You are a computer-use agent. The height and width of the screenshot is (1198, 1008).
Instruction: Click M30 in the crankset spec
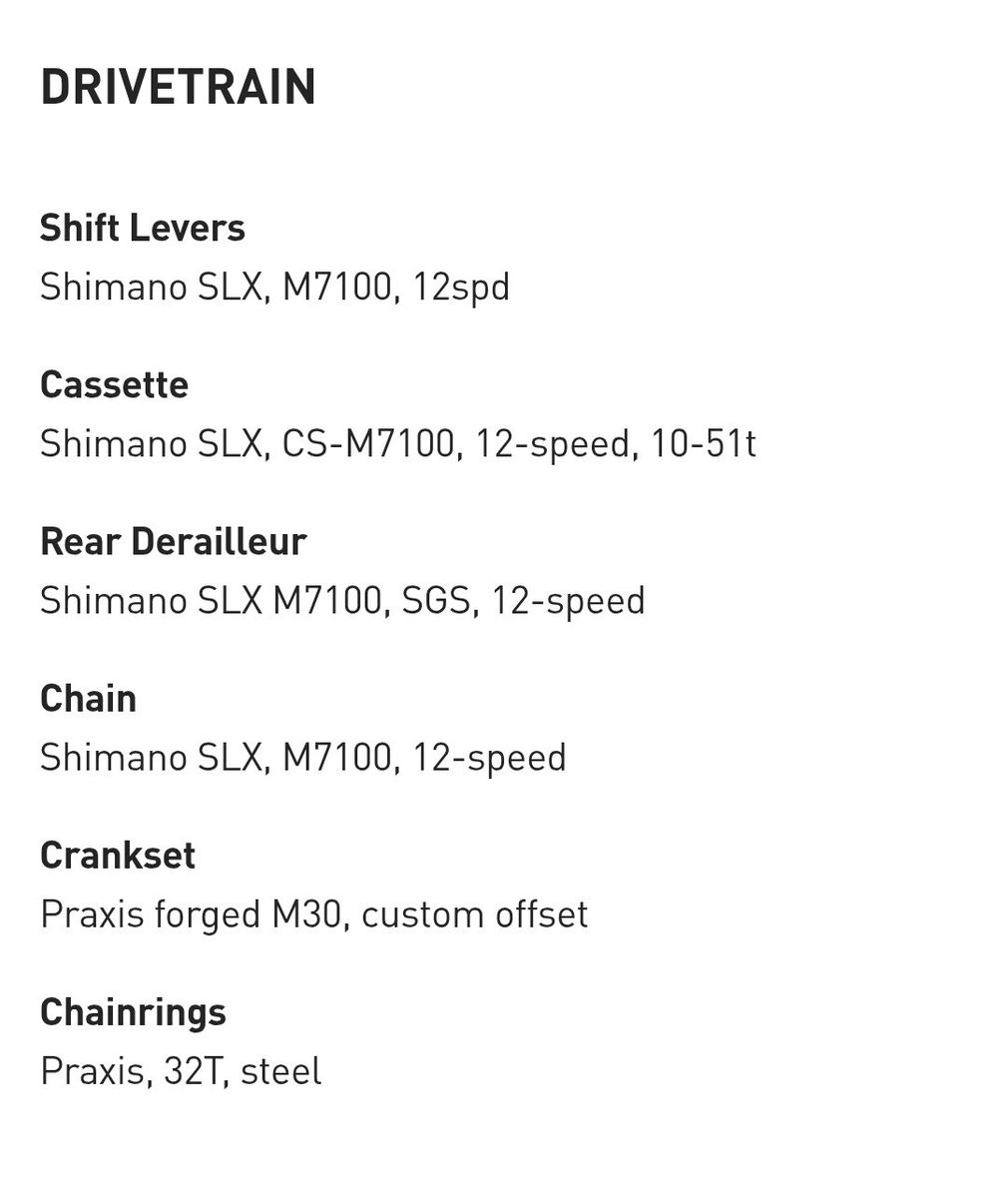(x=309, y=914)
